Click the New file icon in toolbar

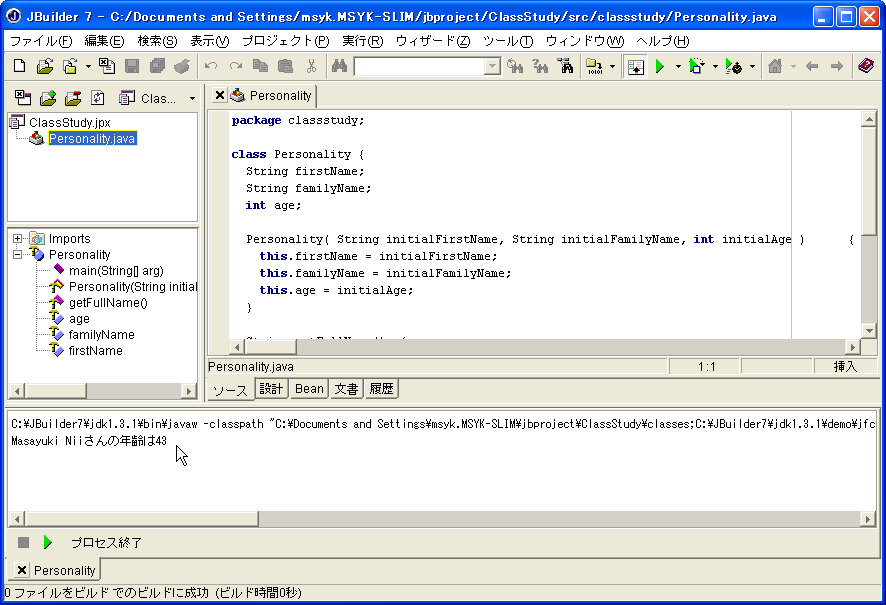pos(19,66)
